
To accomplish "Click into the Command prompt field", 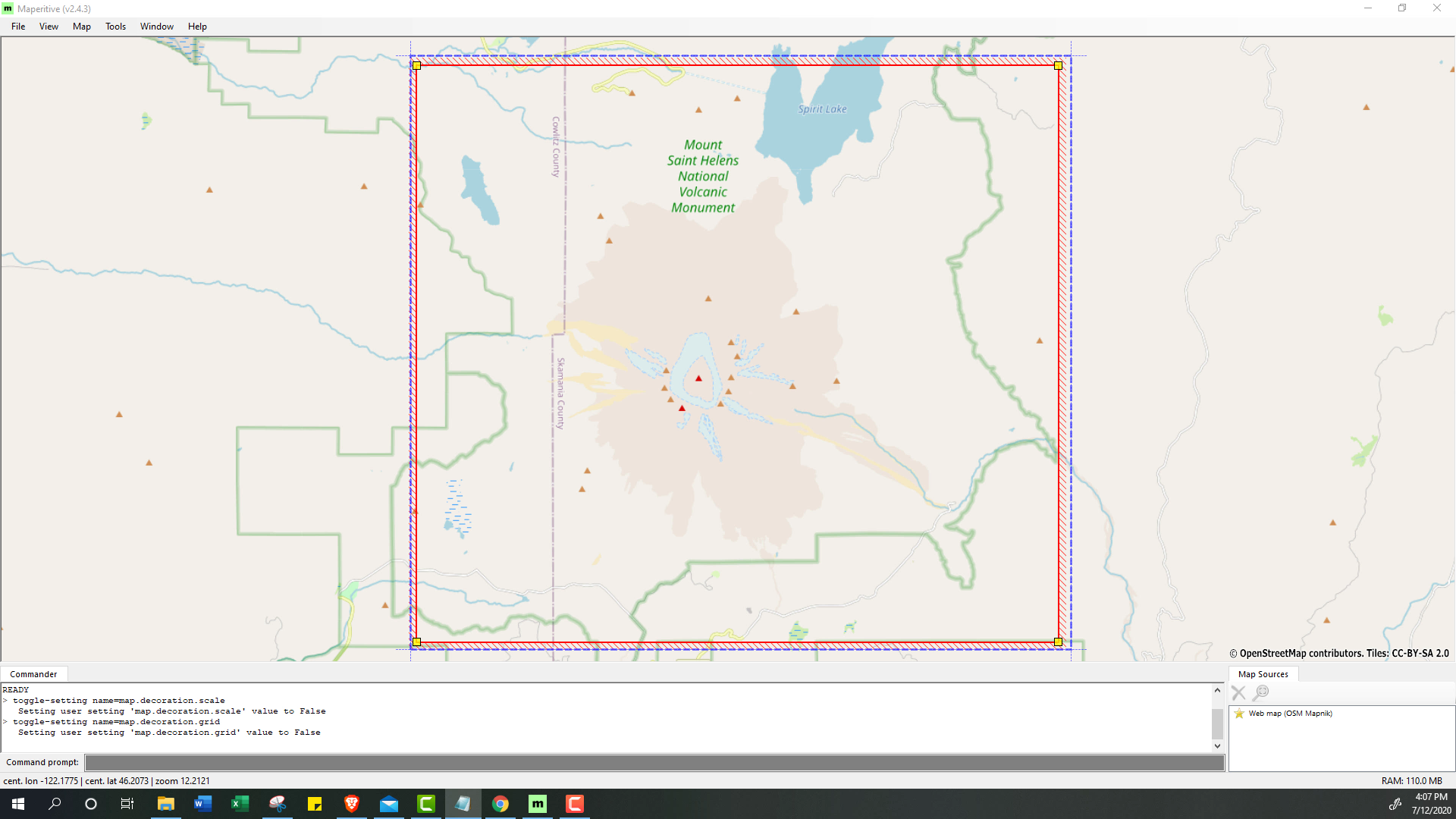I will 654,763.
